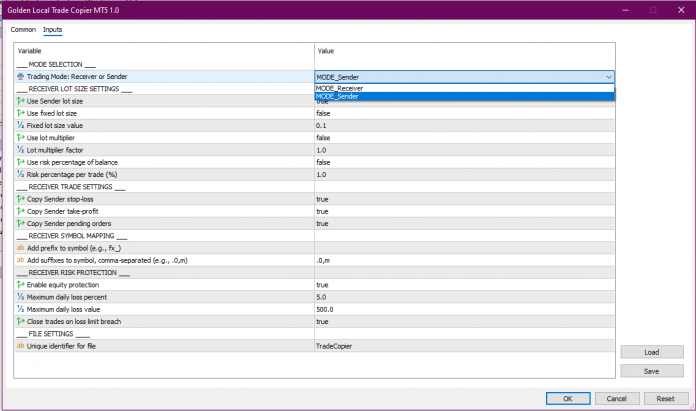Click the Trading Mode parameter icon
The image size is (696, 411).
click(x=21, y=76)
